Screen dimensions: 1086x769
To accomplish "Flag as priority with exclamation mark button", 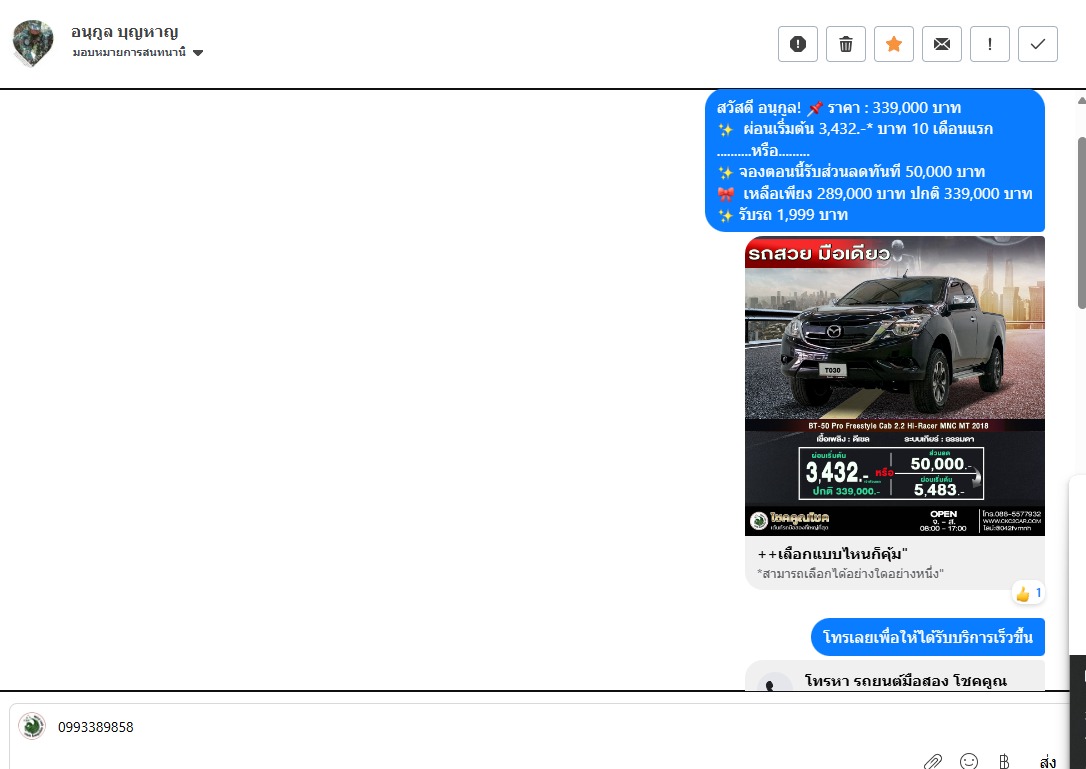I will point(990,44).
